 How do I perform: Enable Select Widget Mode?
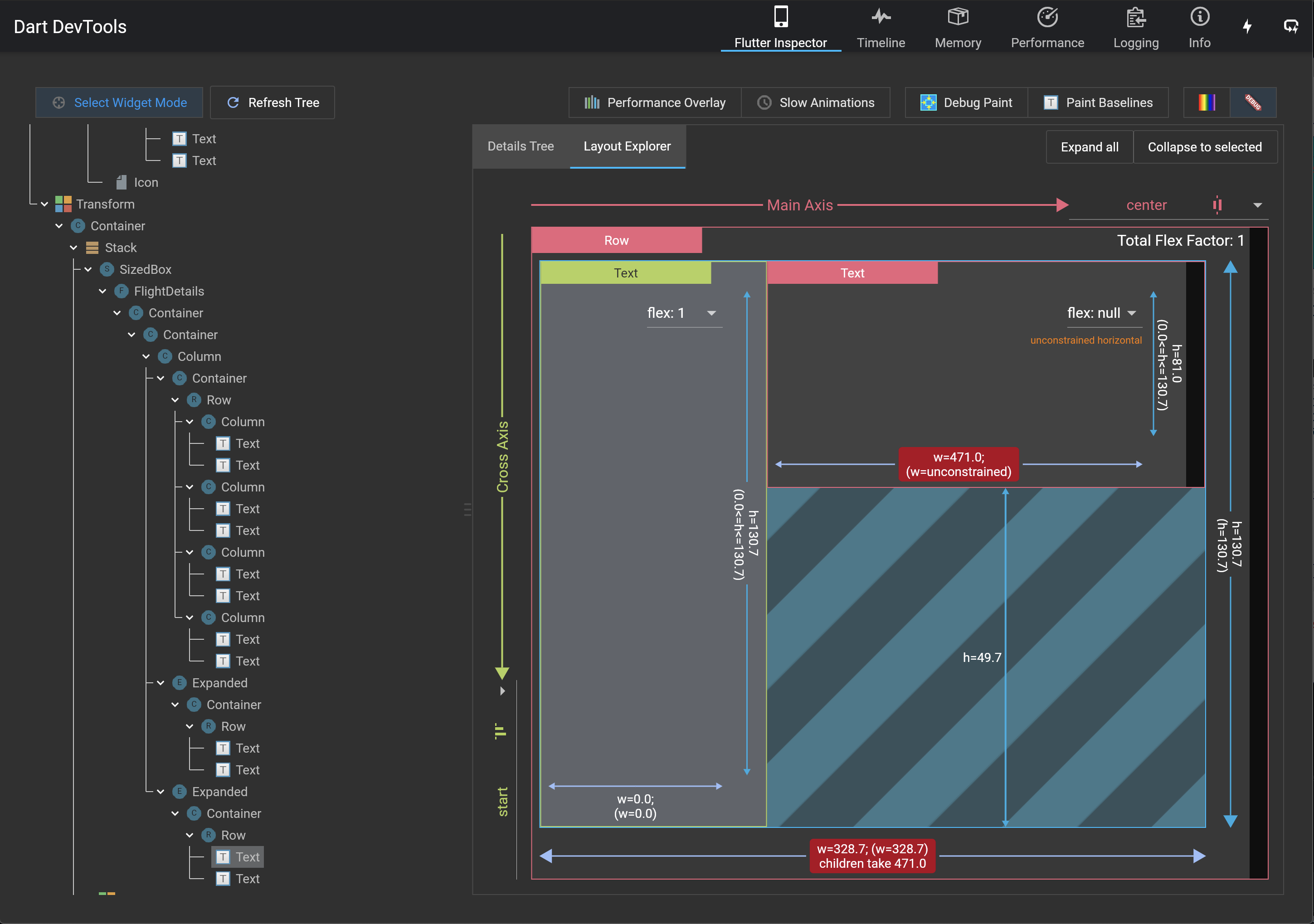pyautogui.click(x=119, y=102)
